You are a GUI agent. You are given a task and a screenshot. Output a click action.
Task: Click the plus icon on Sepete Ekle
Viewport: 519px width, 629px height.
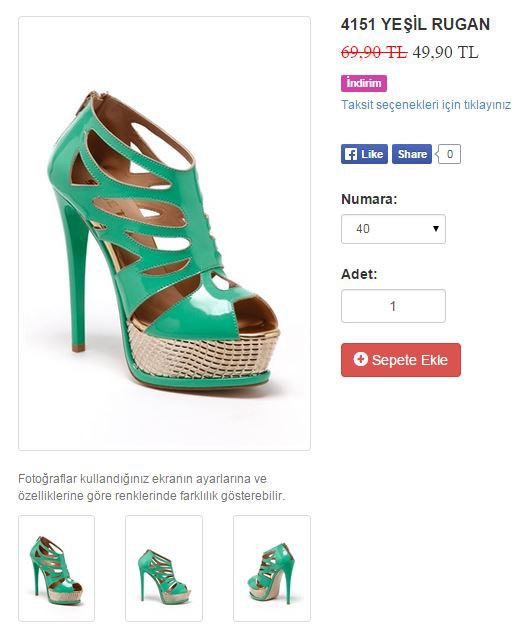(360, 359)
